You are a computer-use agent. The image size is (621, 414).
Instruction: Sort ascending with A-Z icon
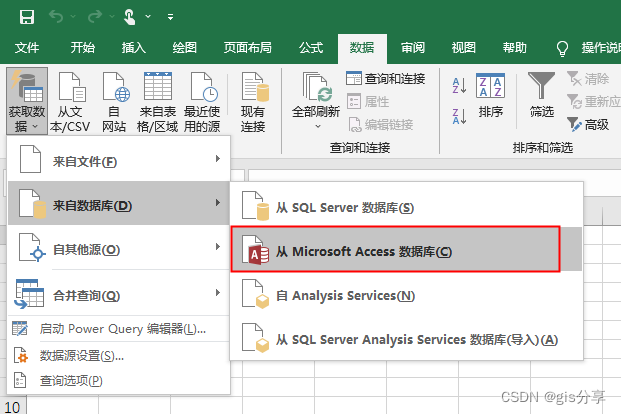coord(459,85)
